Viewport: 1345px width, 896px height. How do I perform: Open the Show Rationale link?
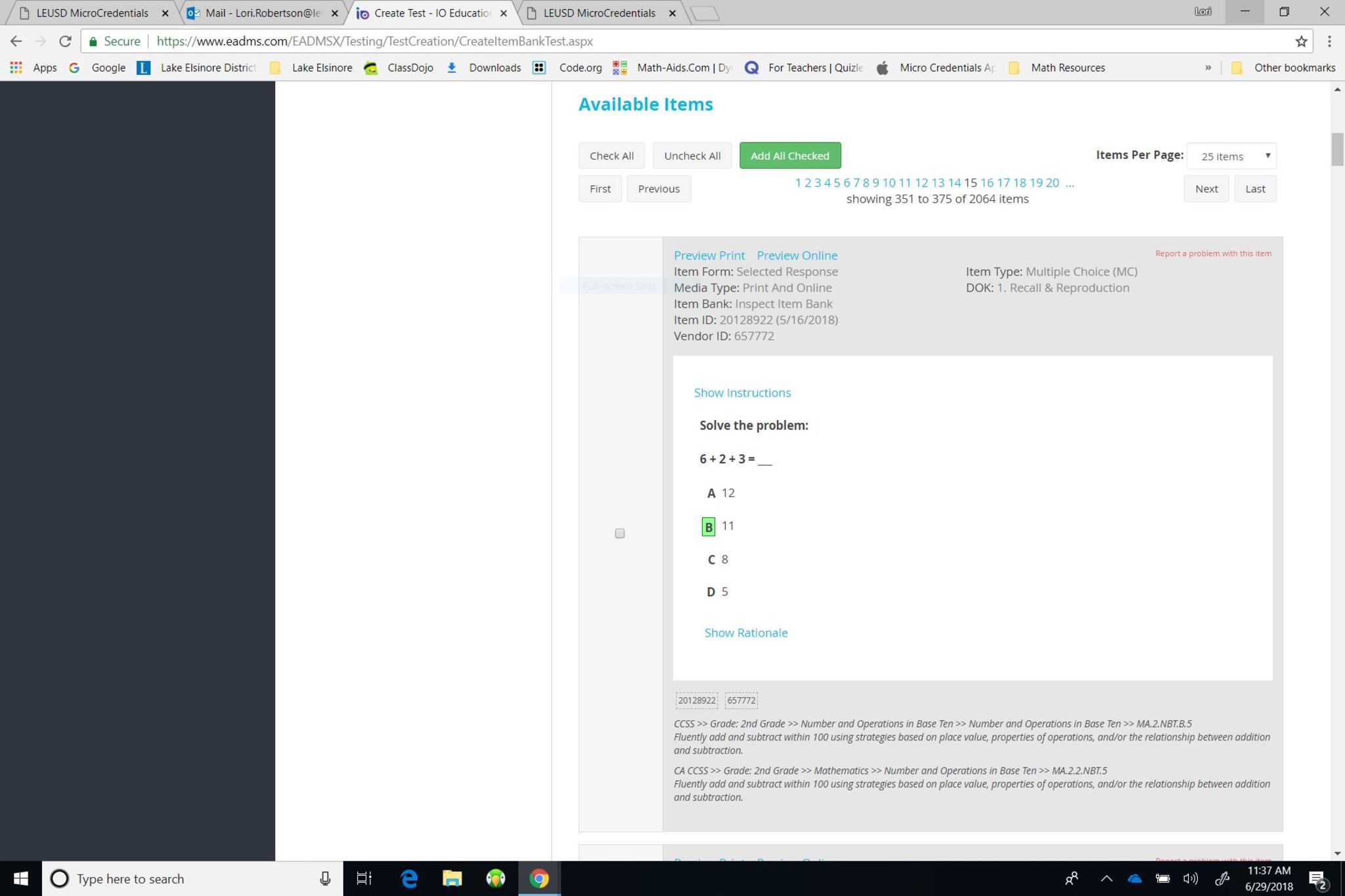tap(745, 633)
